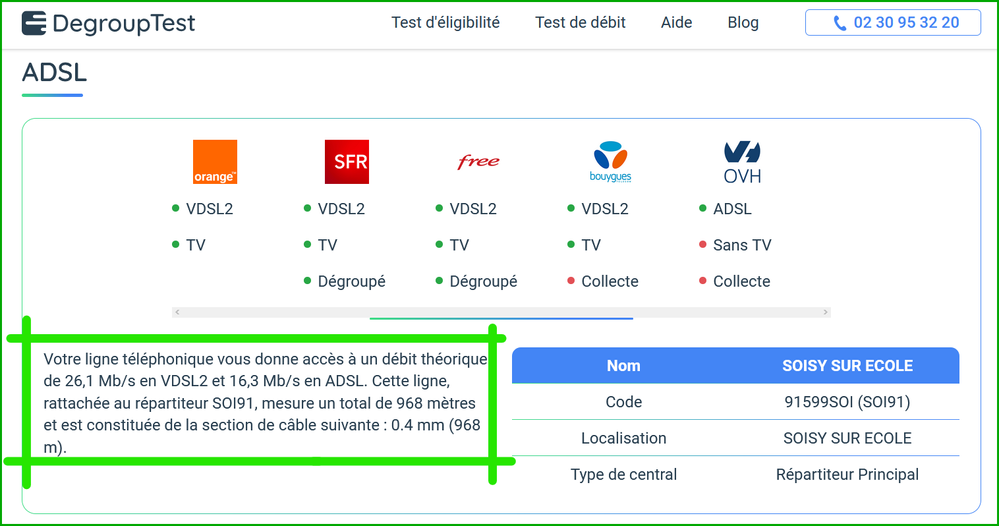Screen dimensions: 999x526
Task: Open the Test de débit page
Action: pos(580,22)
